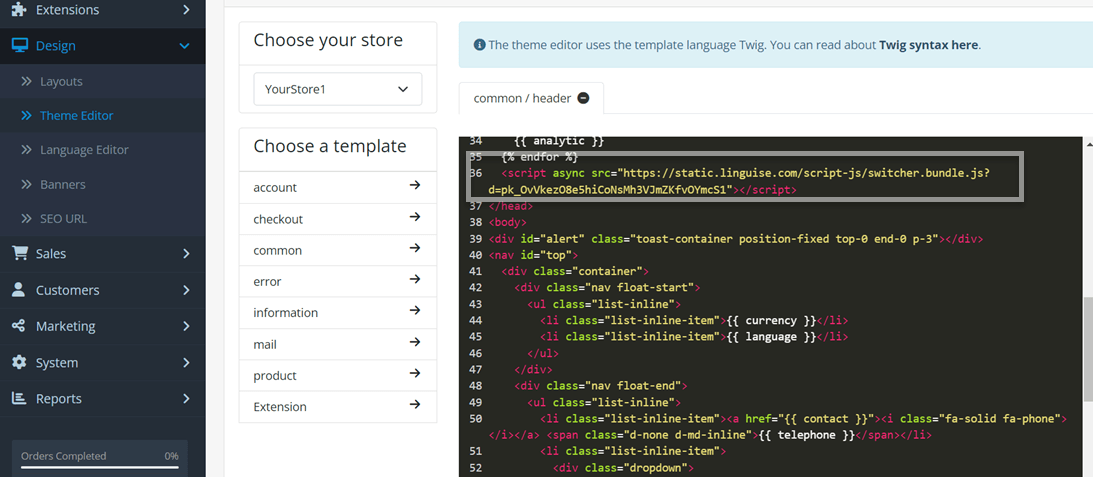The height and width of the screenshot is (477, 1093).
Task: Collapse the Design menu chevron
Action: (x=185, y=46)
